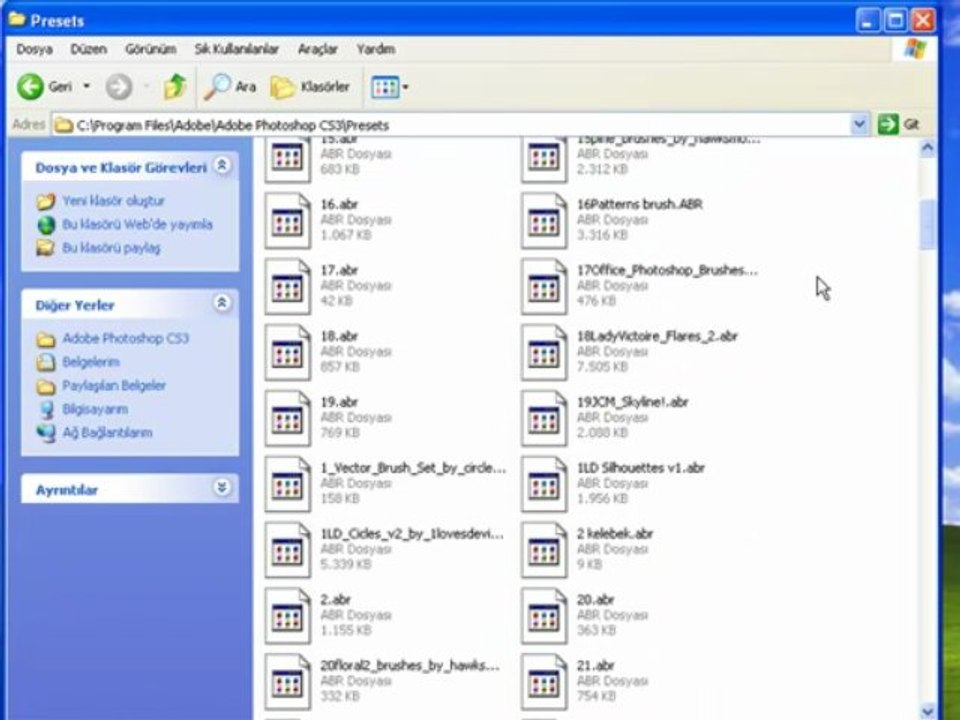This screenshot has width=960, height=720.
Task: Click the Ağ Bağlantılarım network icon
Action: click(x=46, y=433)
